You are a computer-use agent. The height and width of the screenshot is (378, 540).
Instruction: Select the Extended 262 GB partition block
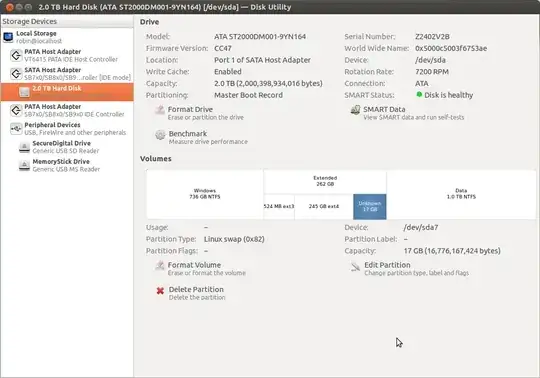pos(325,181)
